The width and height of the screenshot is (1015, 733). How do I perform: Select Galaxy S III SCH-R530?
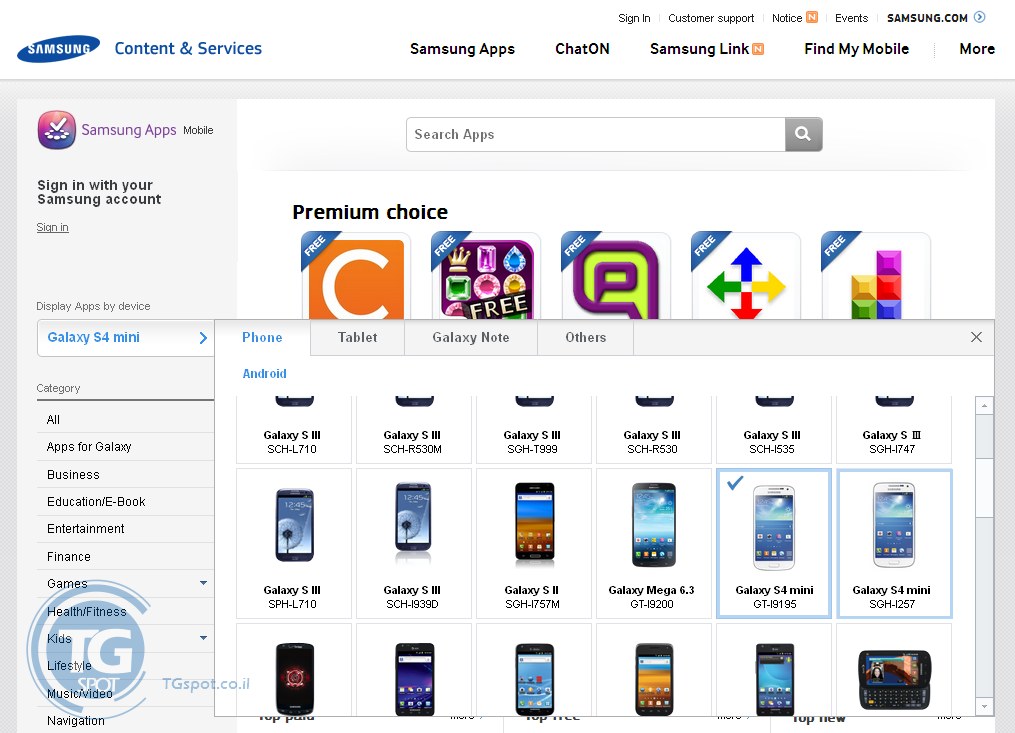654,429
